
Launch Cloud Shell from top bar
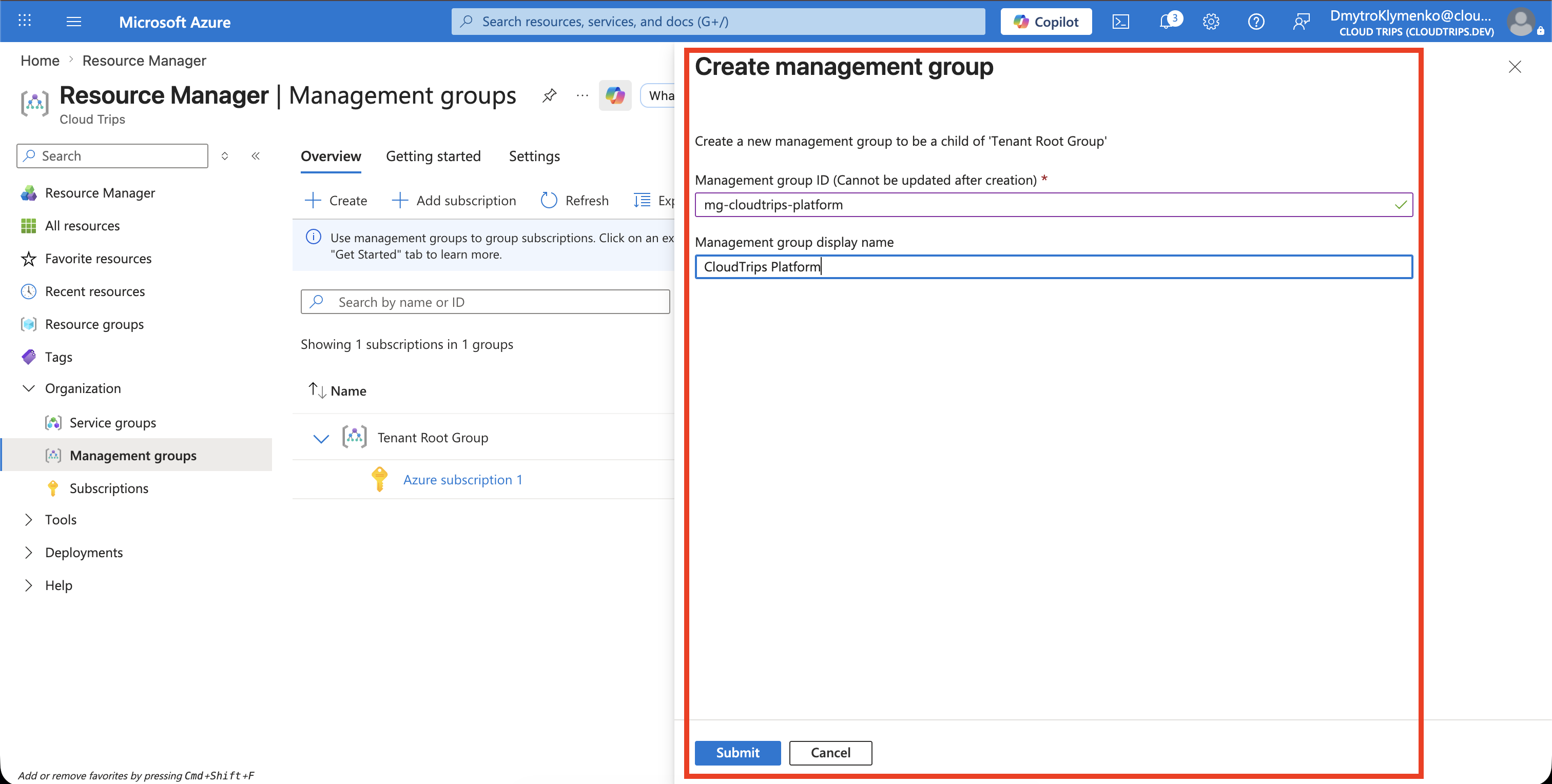1120,22
